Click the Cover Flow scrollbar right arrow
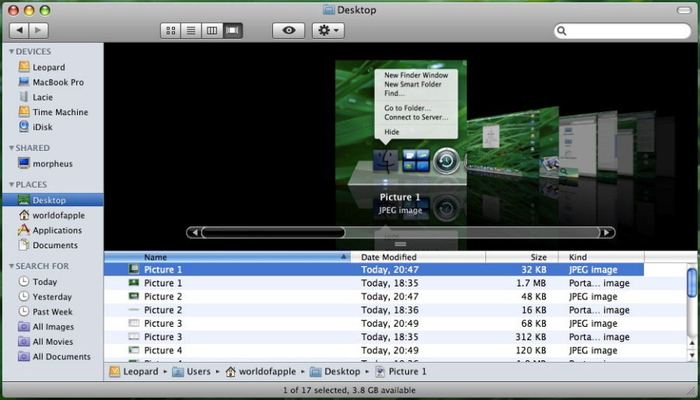The height and width of the screenshot is (400, 700). tap(607, 233)
